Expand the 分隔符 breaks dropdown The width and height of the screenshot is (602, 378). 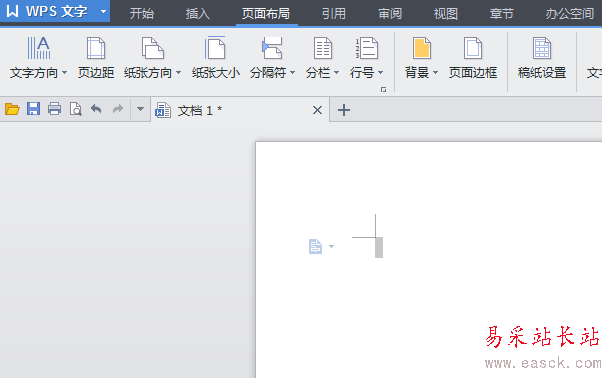(293, 73)
